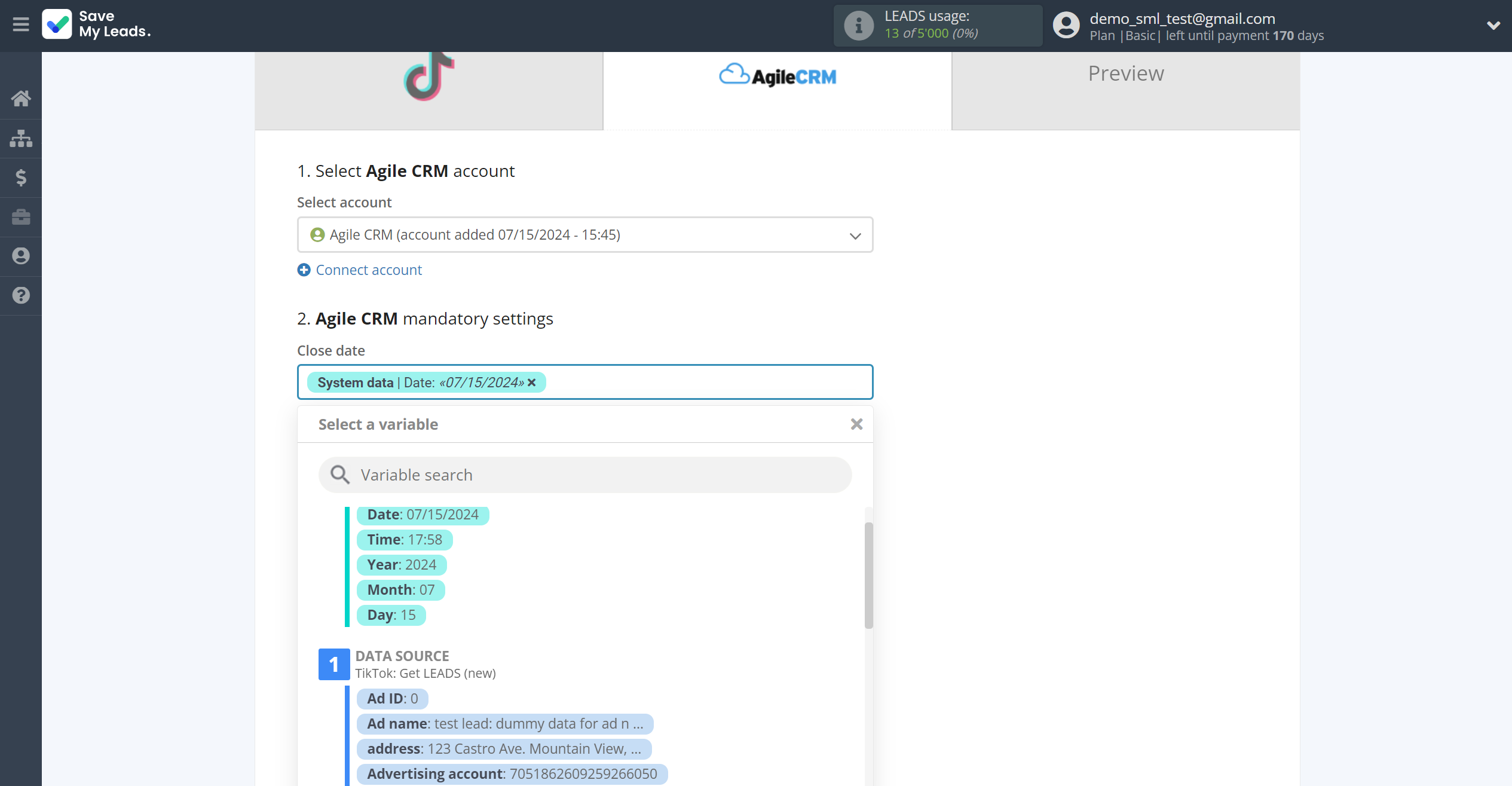
Task: Select the Advertising account variable
Action: tap(512, 774)
